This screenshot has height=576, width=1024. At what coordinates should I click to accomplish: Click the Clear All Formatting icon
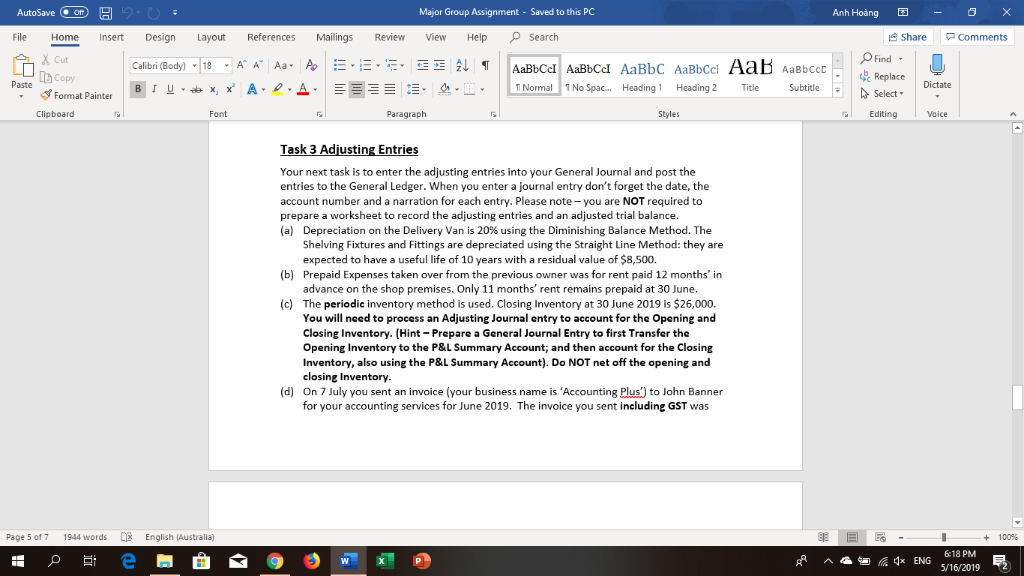(312, 65)
